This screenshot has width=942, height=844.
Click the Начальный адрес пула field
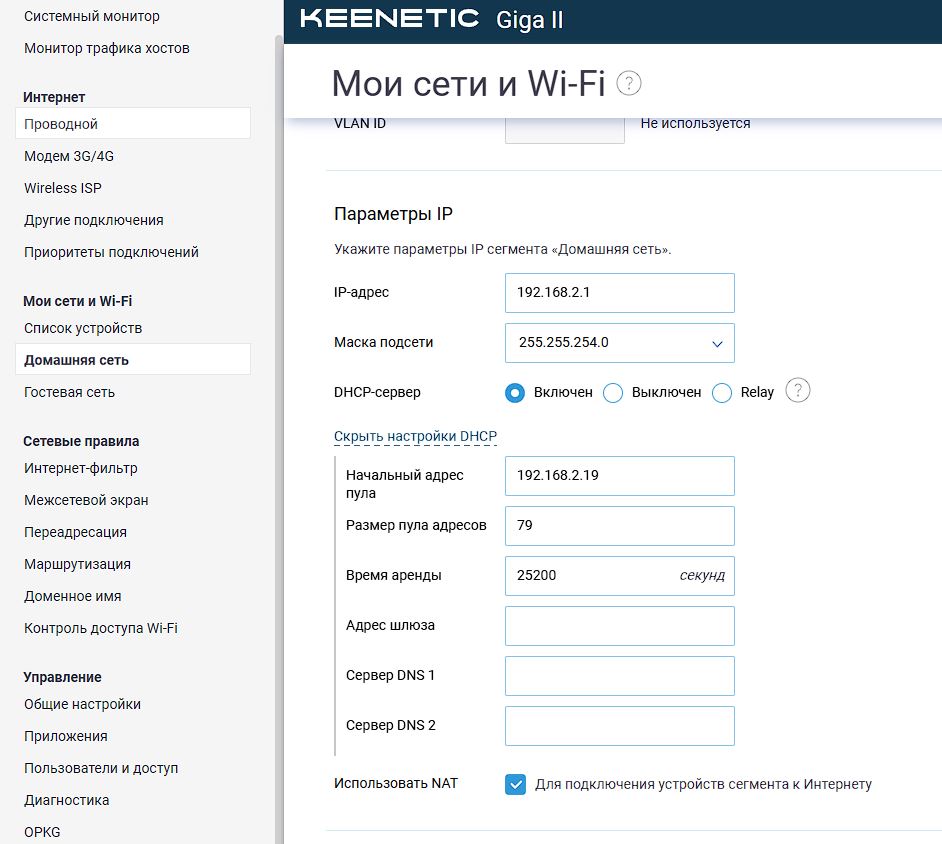tap(619, 476)
